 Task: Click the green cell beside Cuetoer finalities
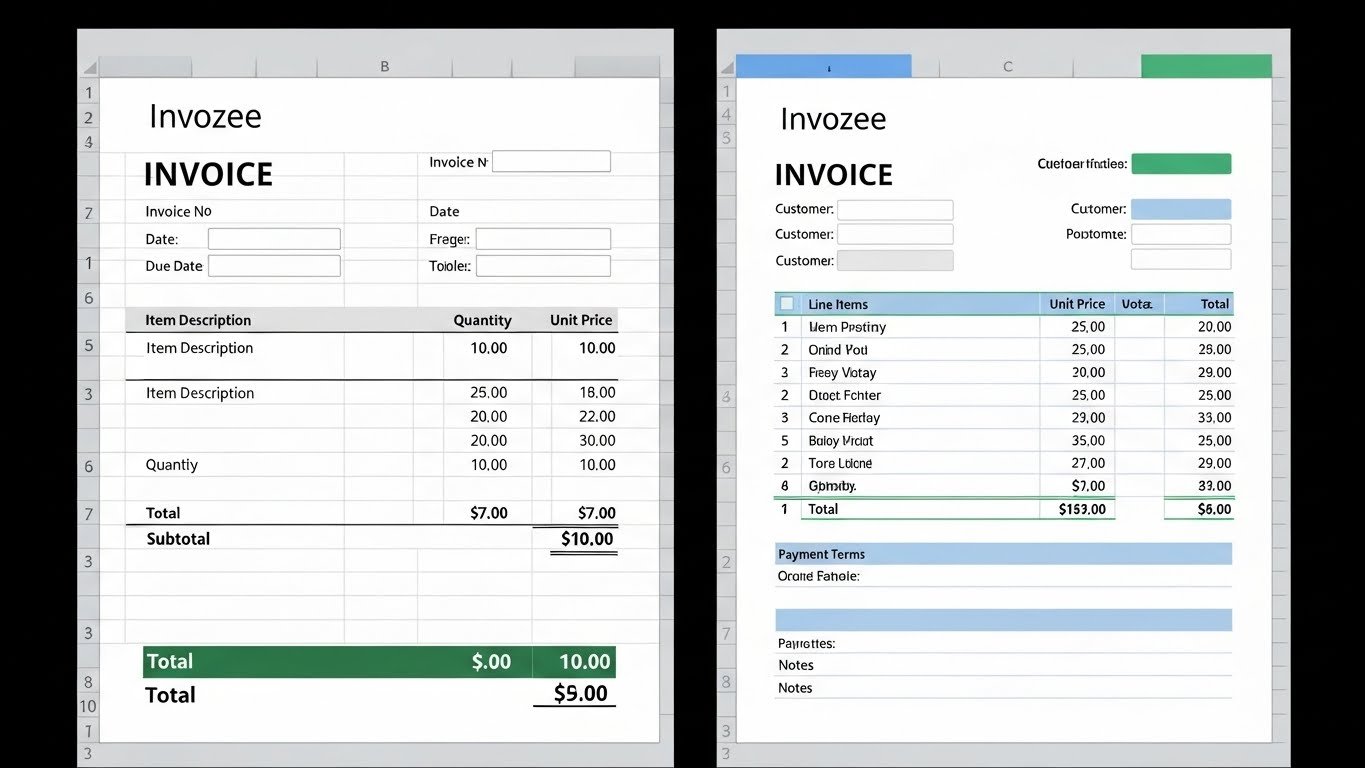pos(1181,163)
